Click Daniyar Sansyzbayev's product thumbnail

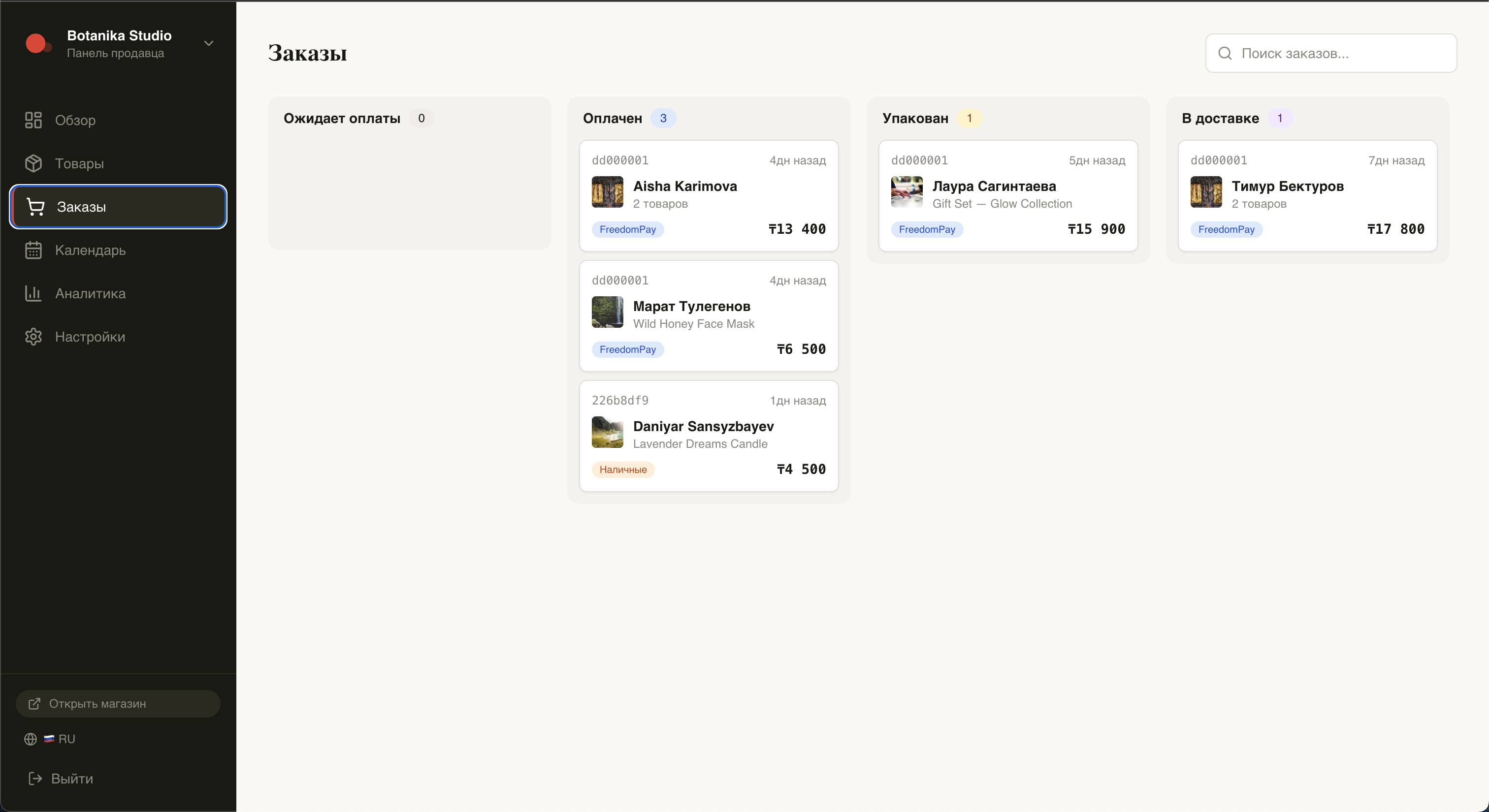click(x=608, y=432)
